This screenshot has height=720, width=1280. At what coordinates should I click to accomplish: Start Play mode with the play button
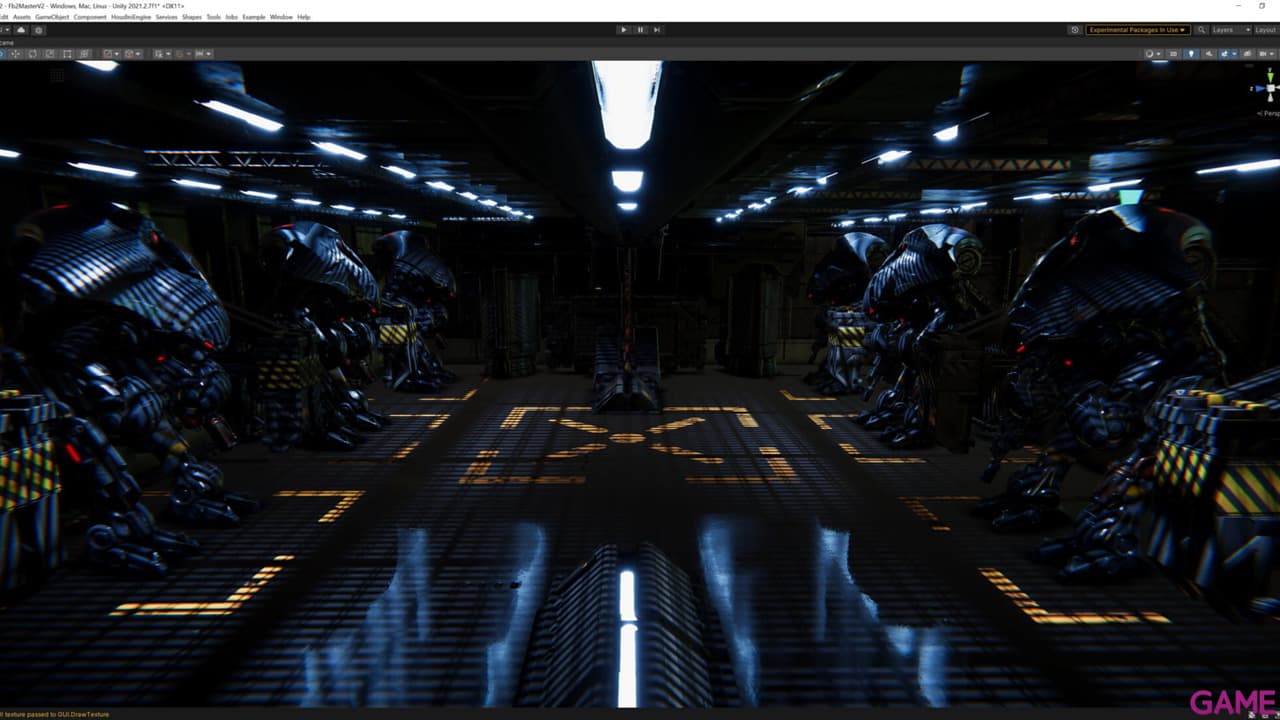(x=623, y=30)
